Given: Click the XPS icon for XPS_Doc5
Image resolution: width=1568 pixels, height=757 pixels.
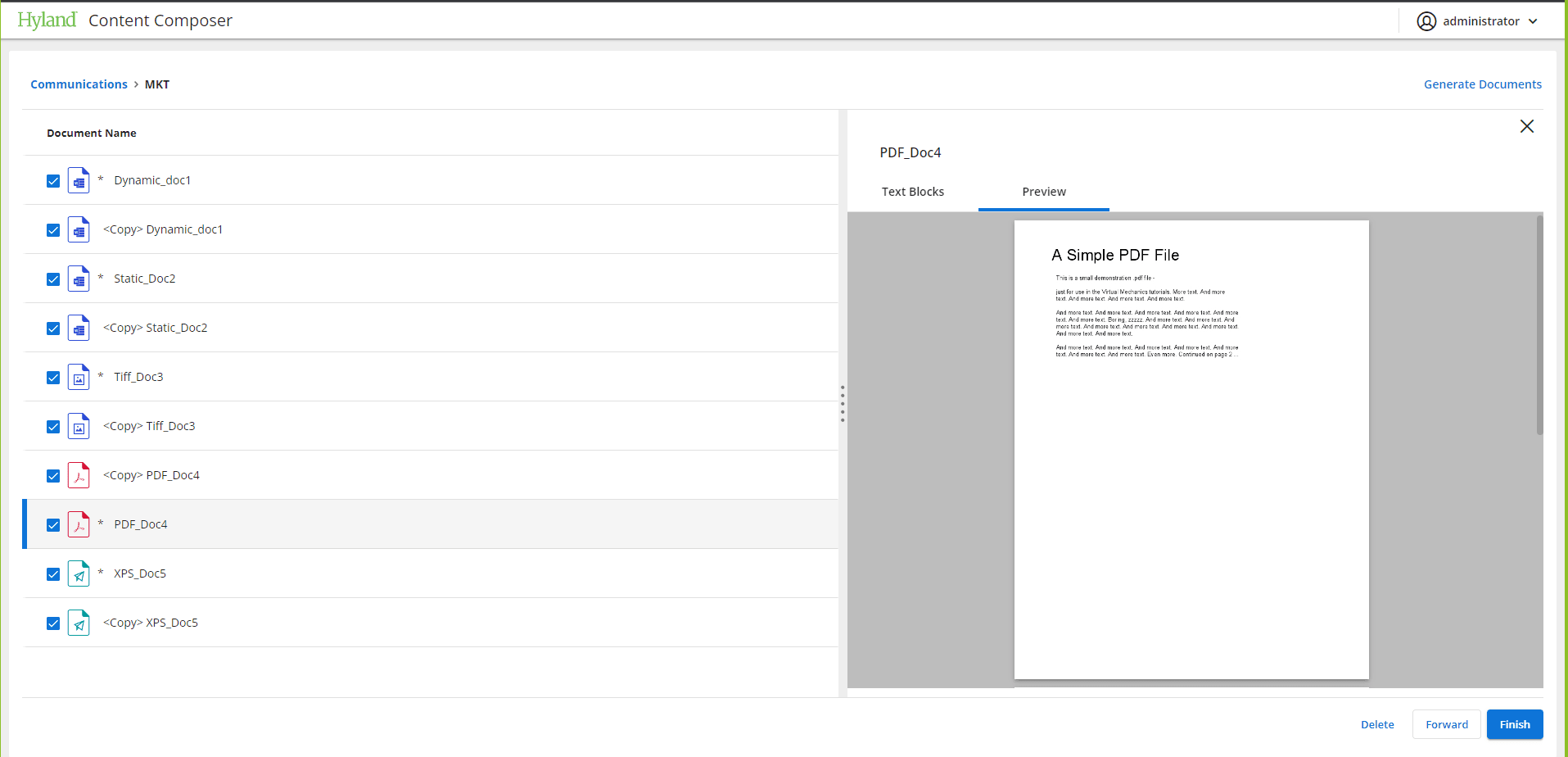Looking at the screenshot, I should (79, 573).
